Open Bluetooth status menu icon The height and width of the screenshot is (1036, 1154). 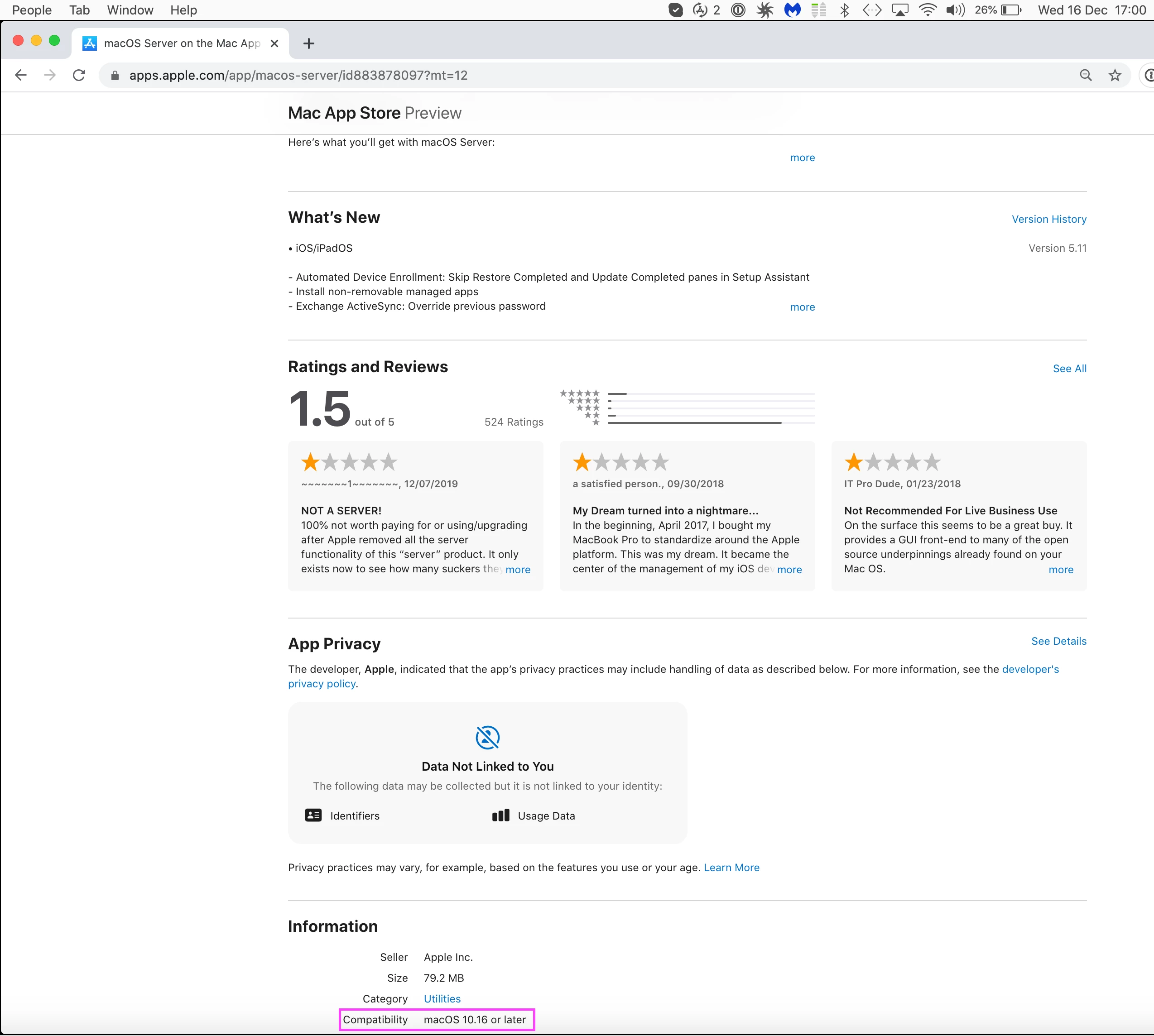coord(844,10)
